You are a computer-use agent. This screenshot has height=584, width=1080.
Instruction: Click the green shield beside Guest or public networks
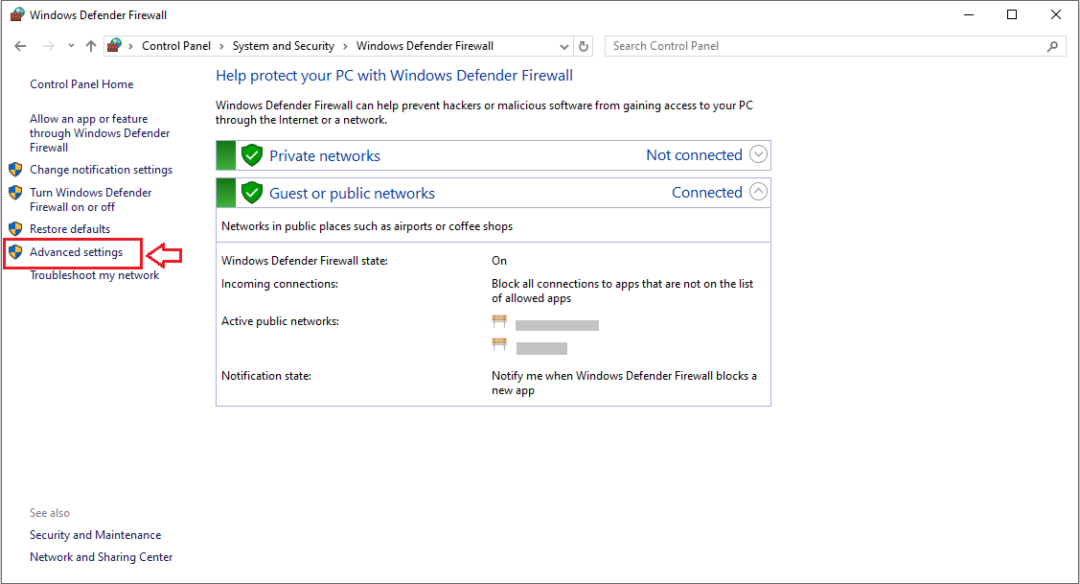coord(252,193)
